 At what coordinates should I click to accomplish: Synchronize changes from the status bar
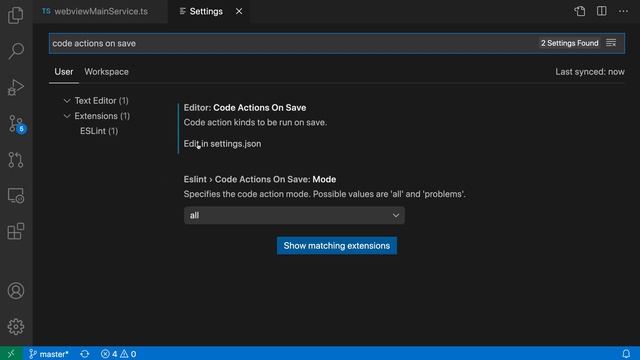click(x=84, y=354)
